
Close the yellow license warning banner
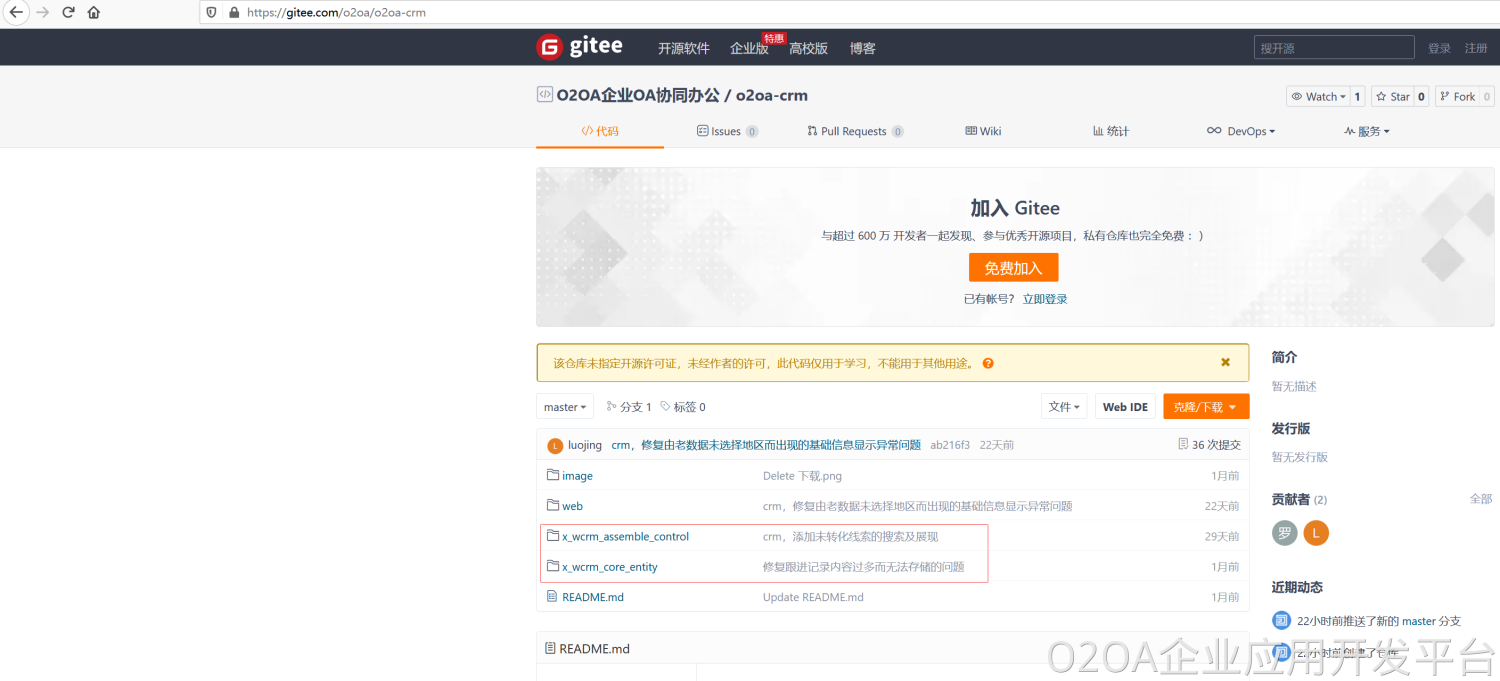(1225, 363)
